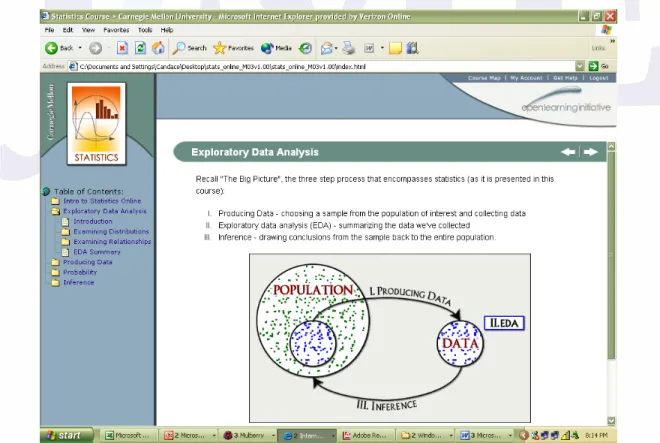Click the Get Help link
Image resolution: width=660 pixels, height=443 pixels.
click(565, 78)
